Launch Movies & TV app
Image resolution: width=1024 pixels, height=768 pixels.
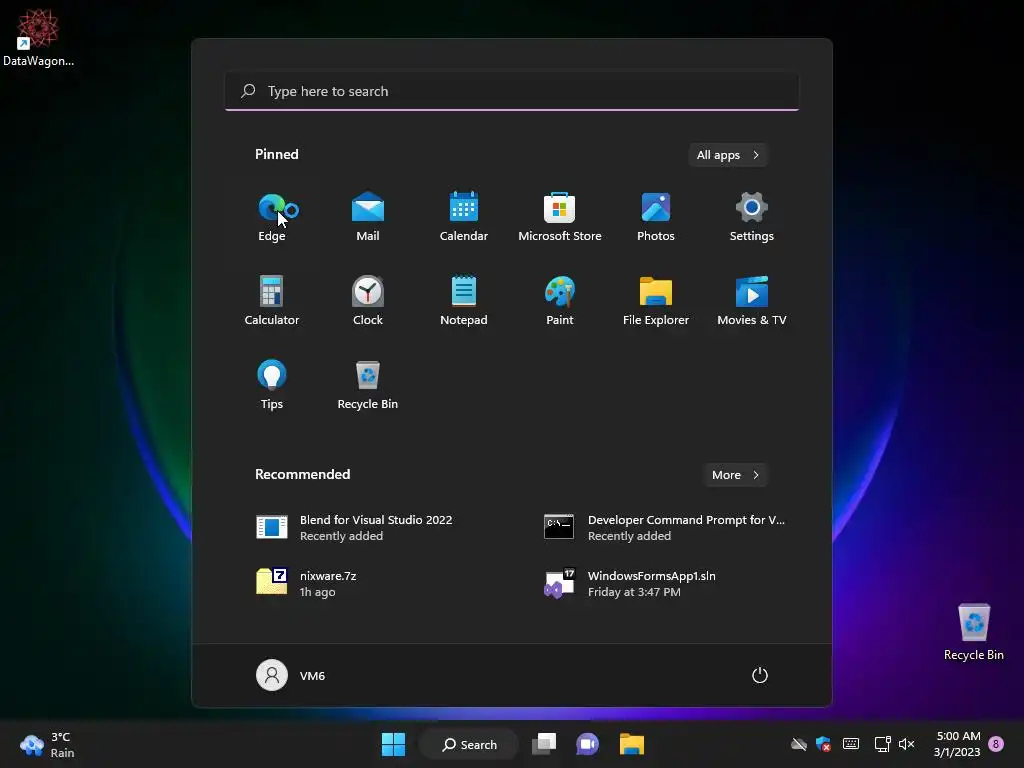point(752,301)
